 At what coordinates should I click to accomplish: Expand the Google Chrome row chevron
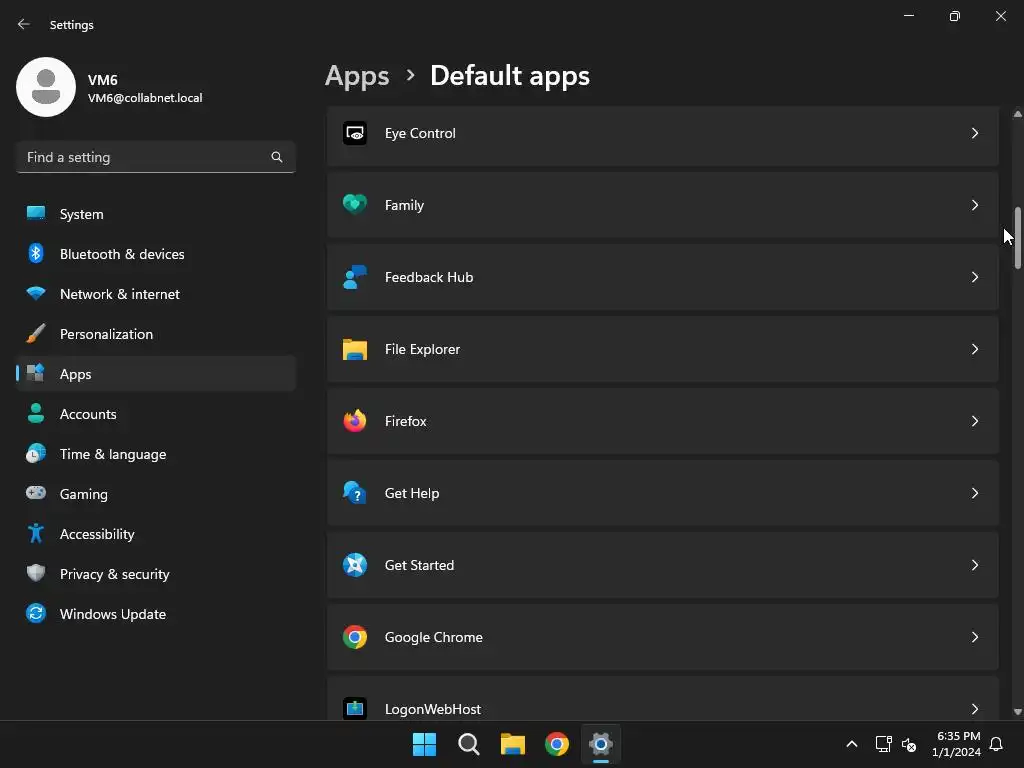(974, 637)
